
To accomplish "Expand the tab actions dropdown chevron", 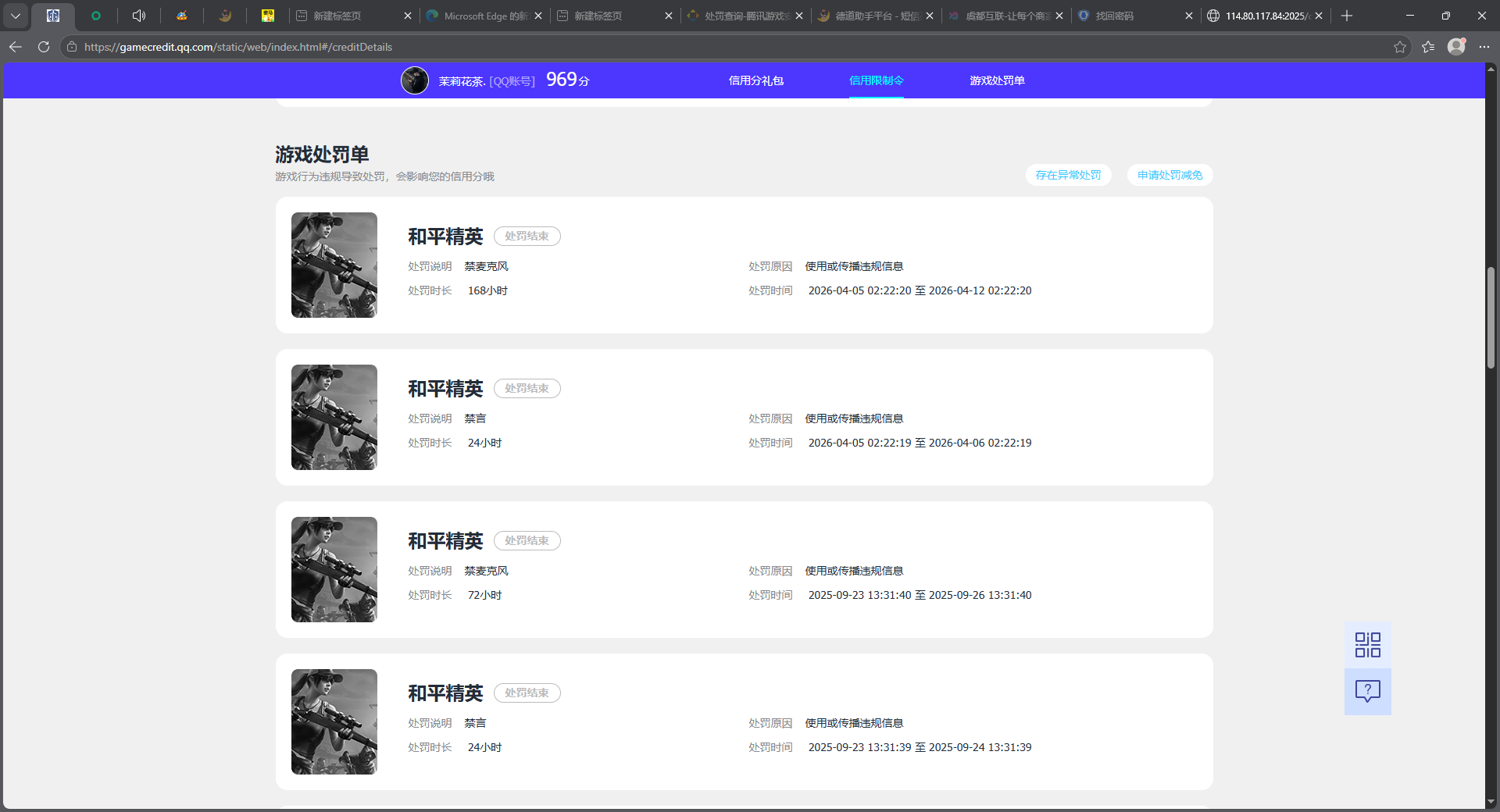I will tap(16, 16).
